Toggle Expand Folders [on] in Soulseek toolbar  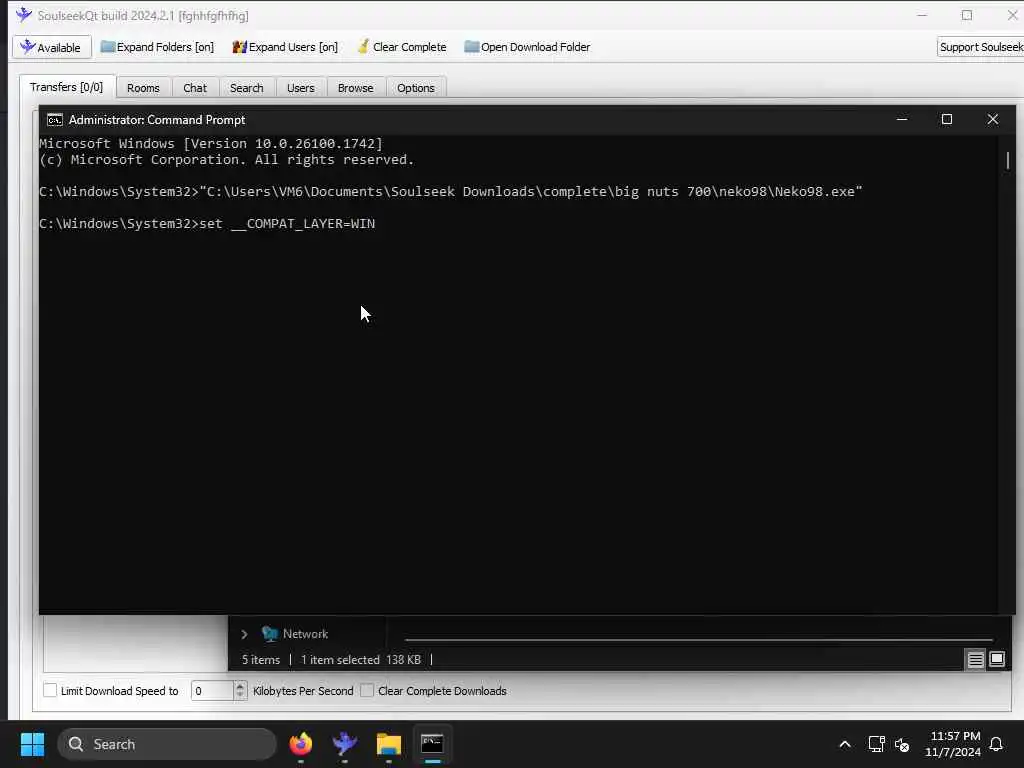pyautogui.click(x=157, y=47)
